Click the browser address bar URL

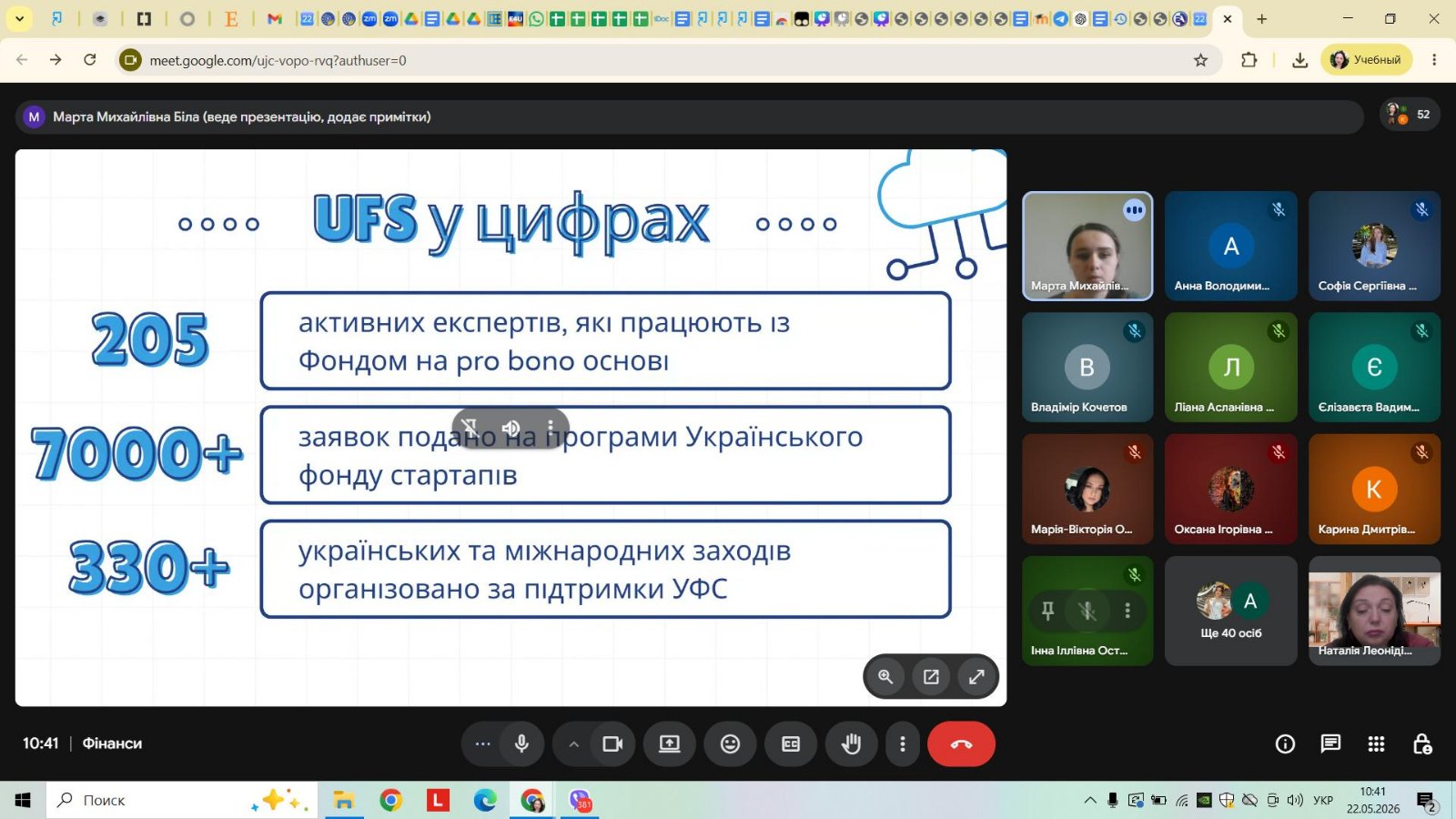tap(278, 60)
